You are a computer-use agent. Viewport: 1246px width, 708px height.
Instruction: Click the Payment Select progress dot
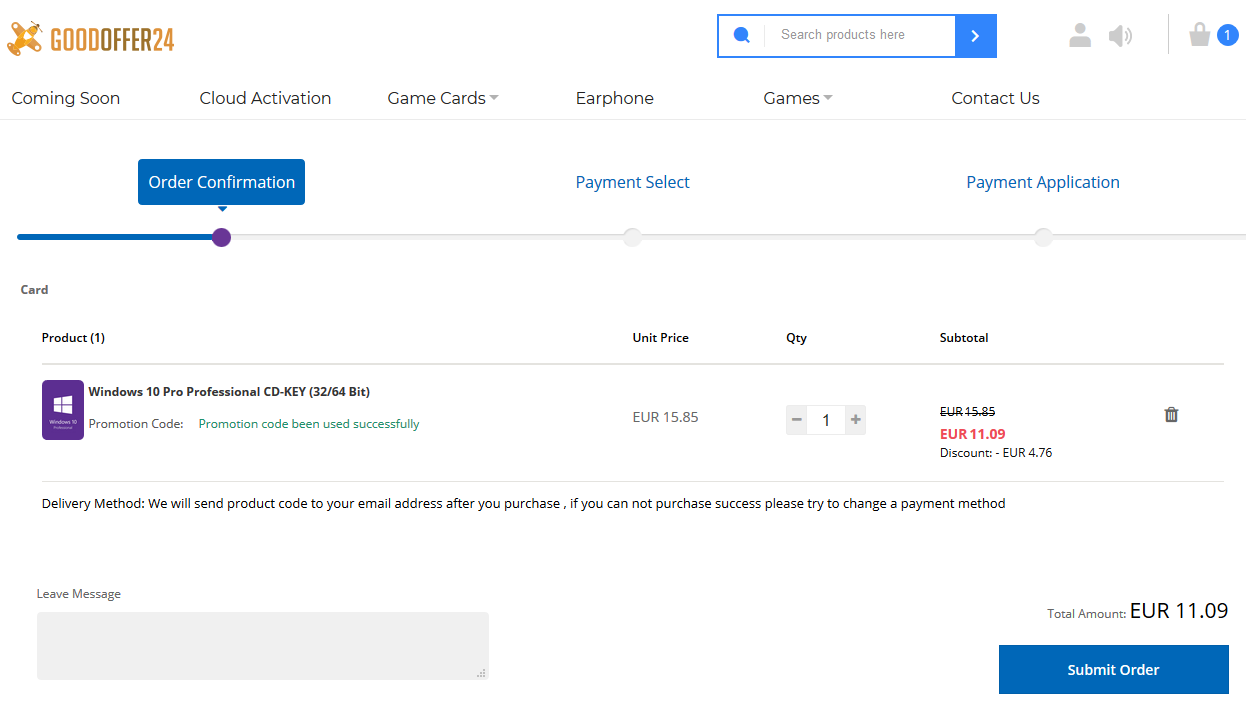point(632,237)
